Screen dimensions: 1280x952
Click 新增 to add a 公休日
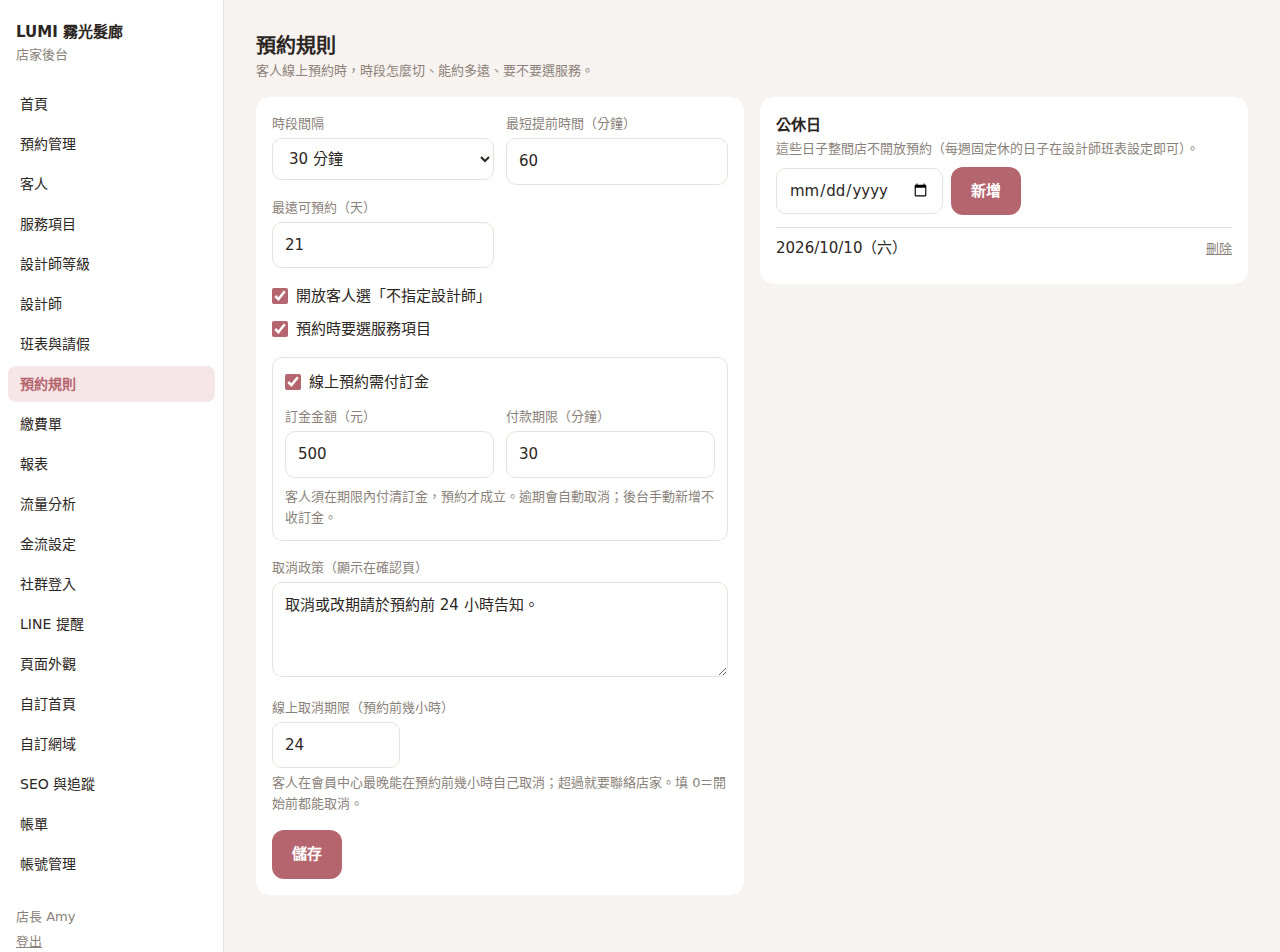click(986, 191)
